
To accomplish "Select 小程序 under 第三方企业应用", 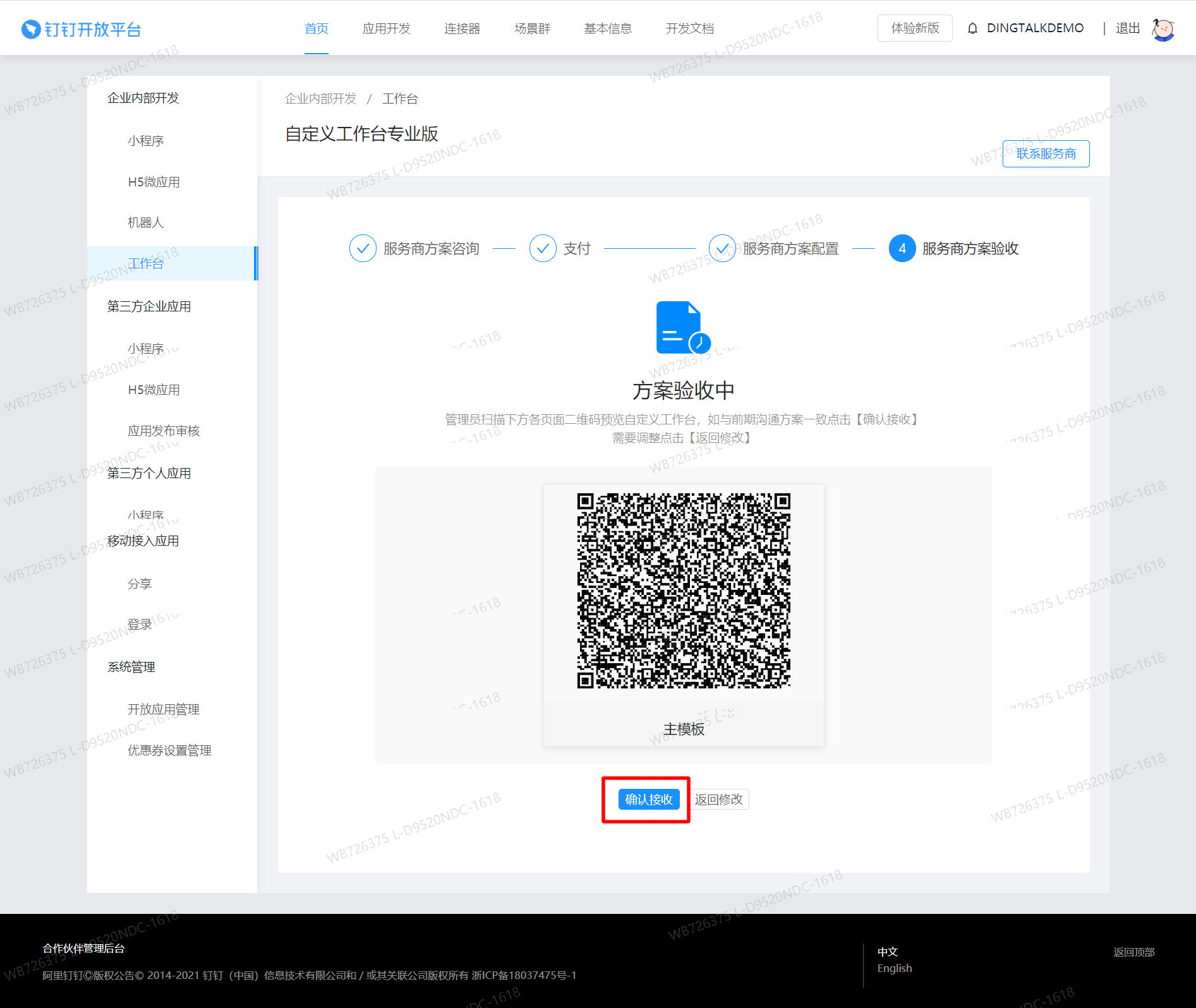I will (146, 349).
